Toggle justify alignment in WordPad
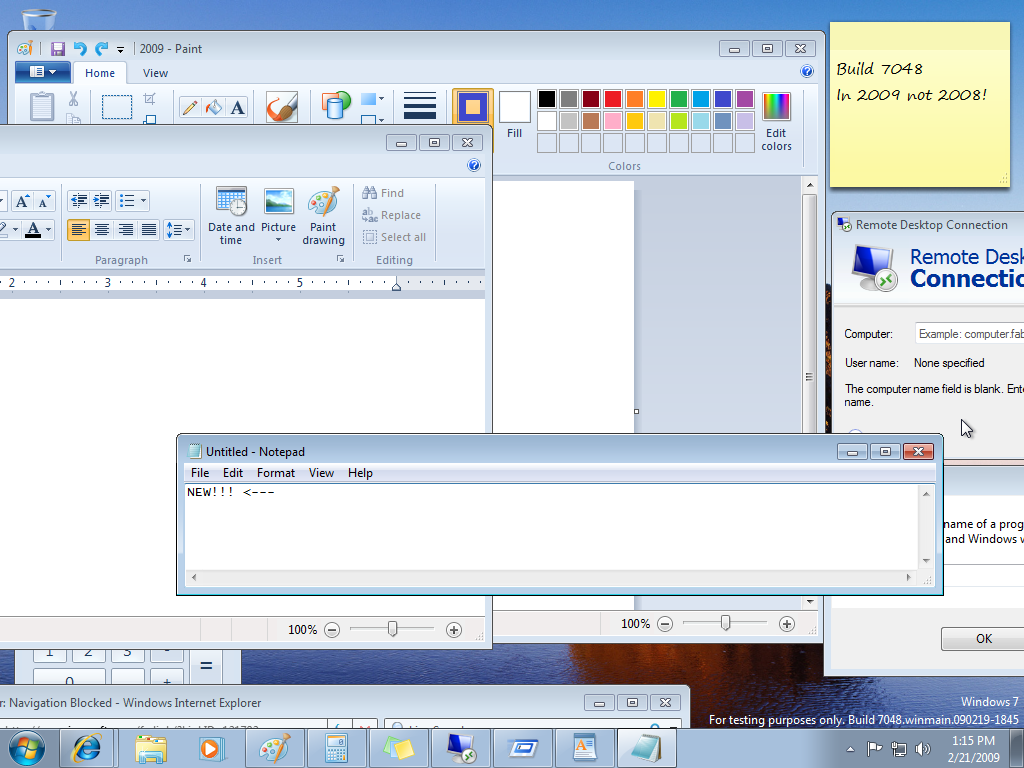This screenshot has width=1024, height=768. click(149, 230)
